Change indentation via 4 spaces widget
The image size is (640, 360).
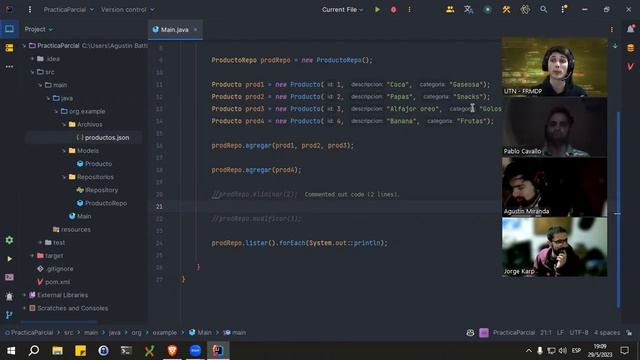607,333
